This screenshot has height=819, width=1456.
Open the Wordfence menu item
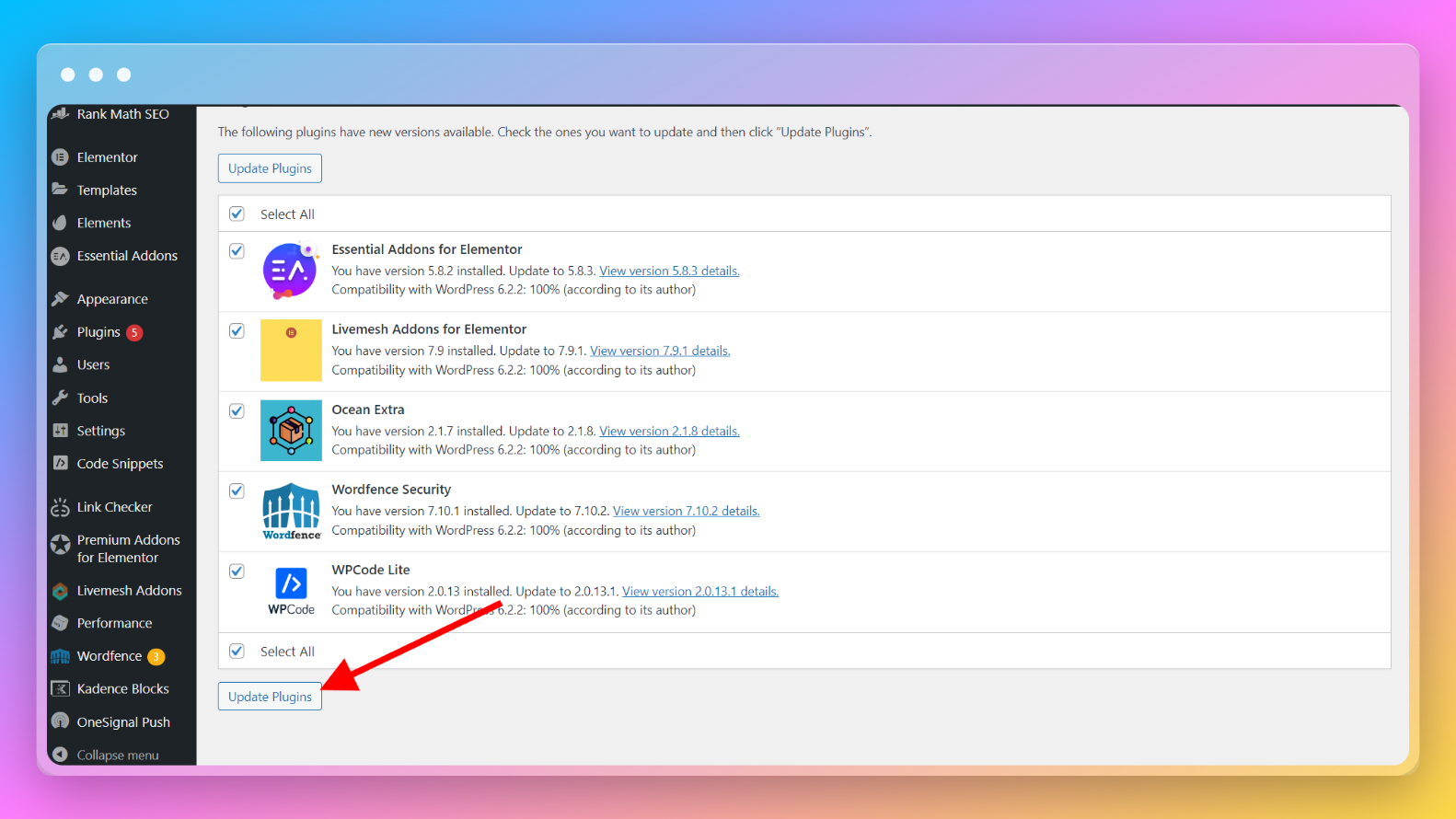coord(110,656)
